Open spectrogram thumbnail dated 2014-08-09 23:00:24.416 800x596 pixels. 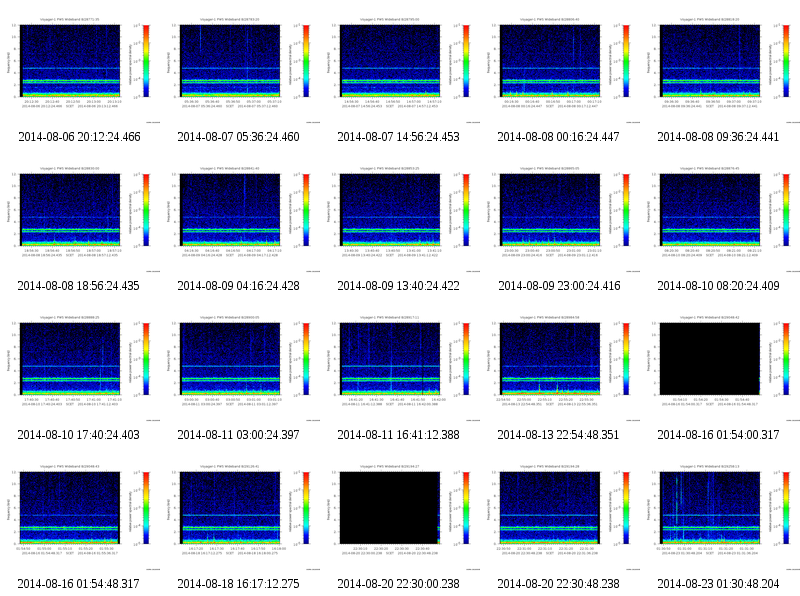coord(560,213)
